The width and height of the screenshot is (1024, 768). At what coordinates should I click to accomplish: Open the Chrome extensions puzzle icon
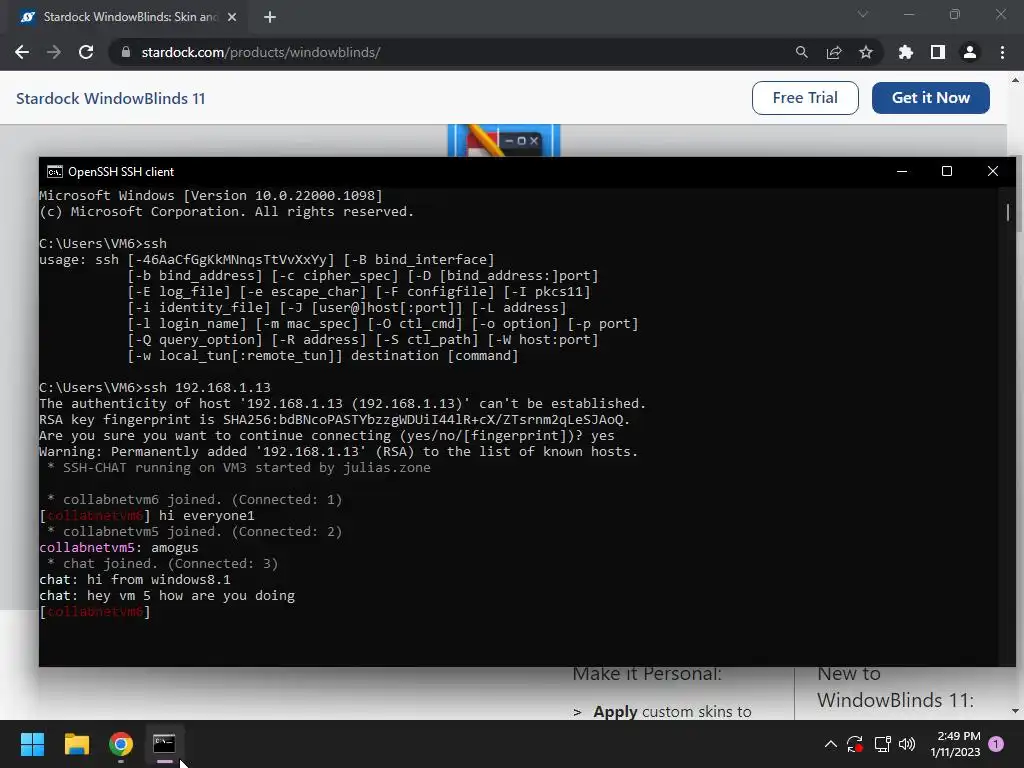905,52
